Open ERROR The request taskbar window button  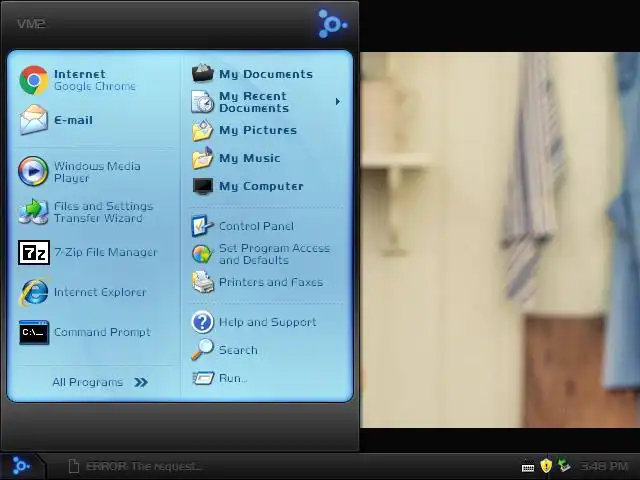pos(136,466)
